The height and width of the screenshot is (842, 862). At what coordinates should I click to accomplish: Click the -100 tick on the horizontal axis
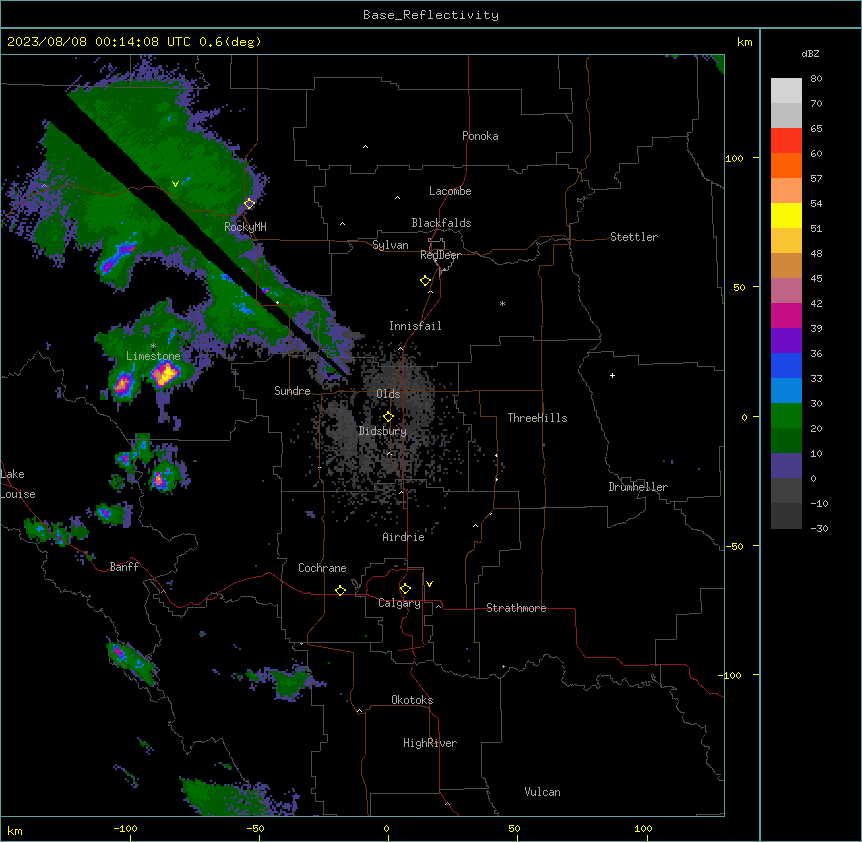[125, 828]
